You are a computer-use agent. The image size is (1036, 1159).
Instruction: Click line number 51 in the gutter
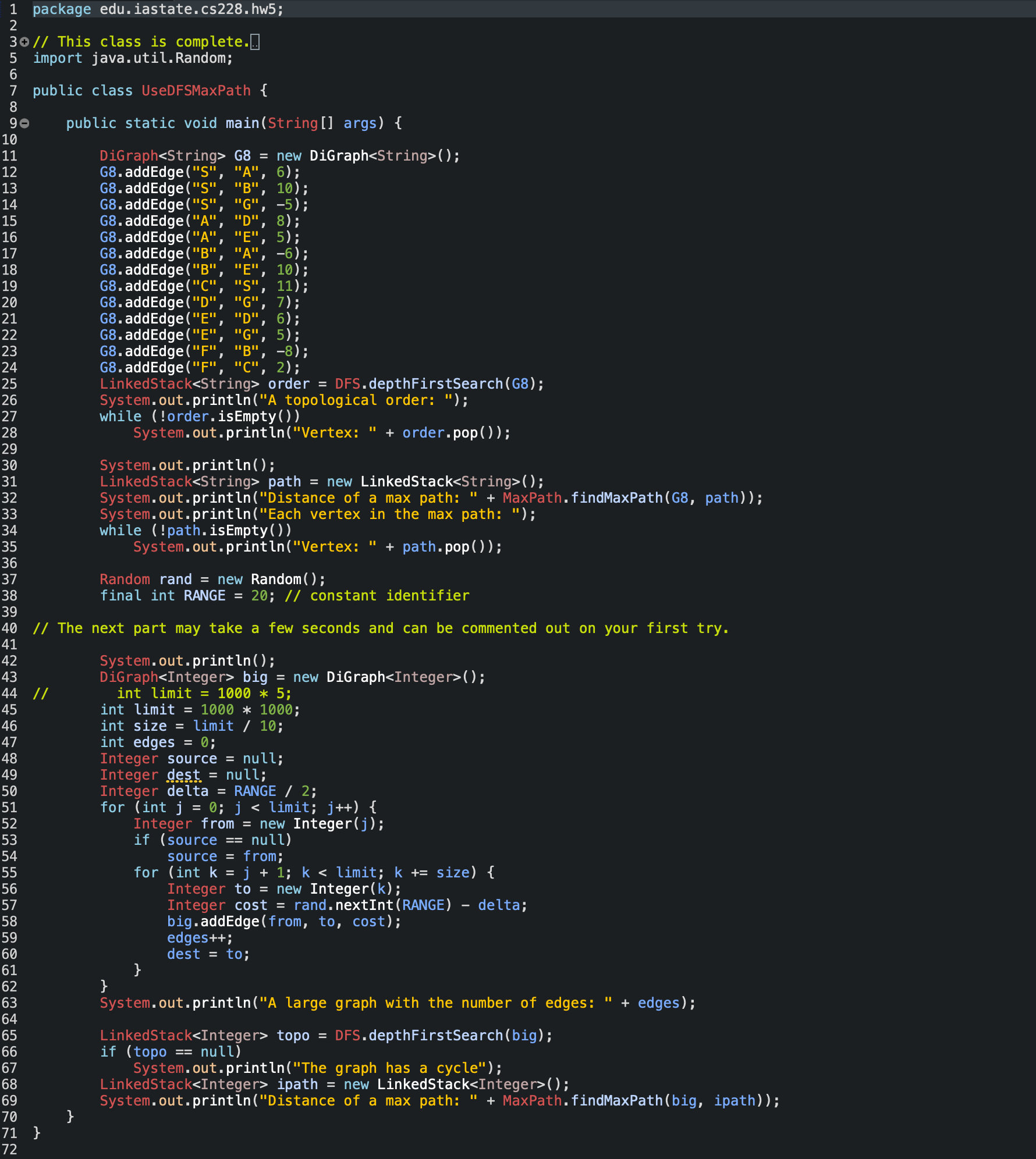(x=10, y=808)
